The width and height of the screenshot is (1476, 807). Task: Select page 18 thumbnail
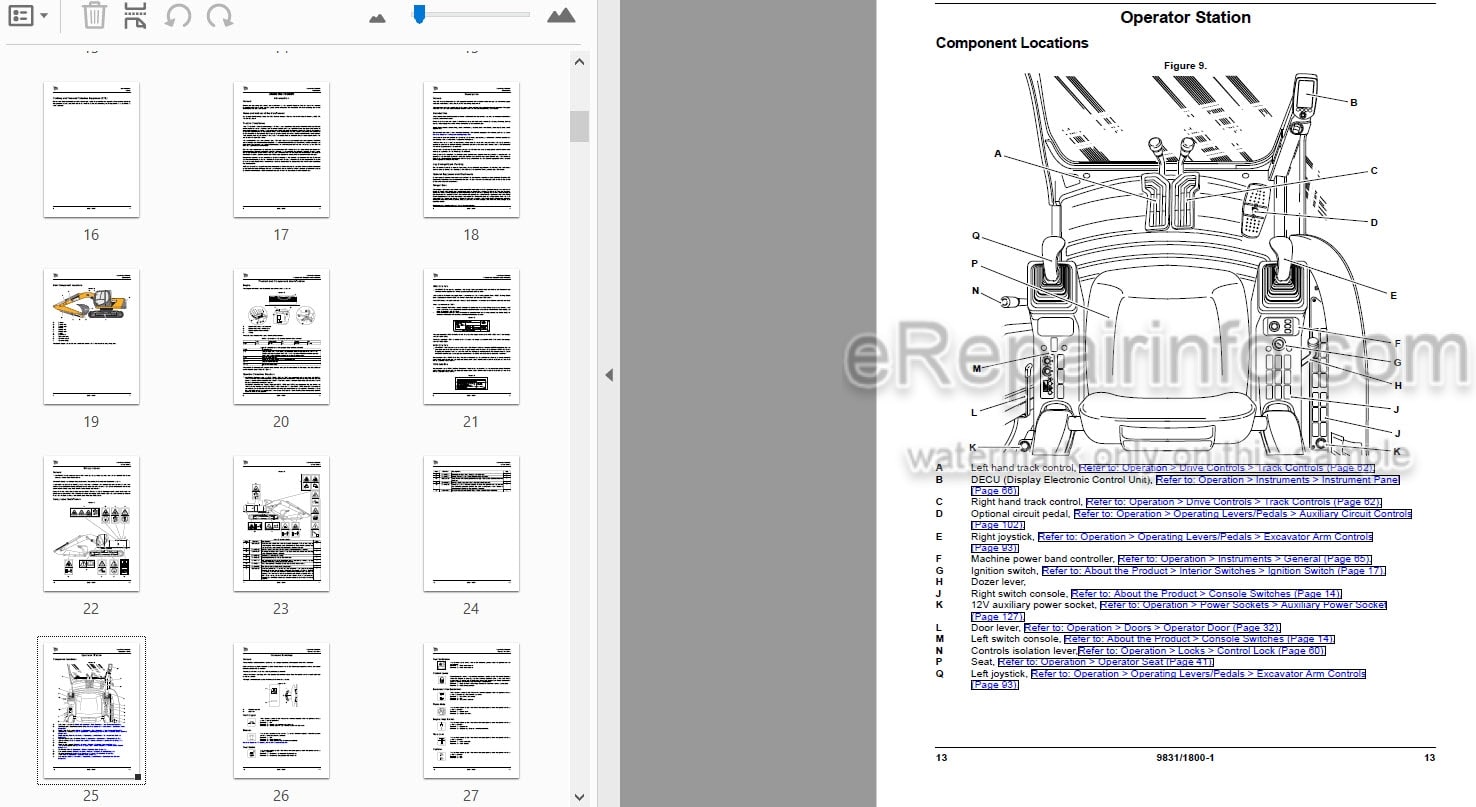click(471, 150)
